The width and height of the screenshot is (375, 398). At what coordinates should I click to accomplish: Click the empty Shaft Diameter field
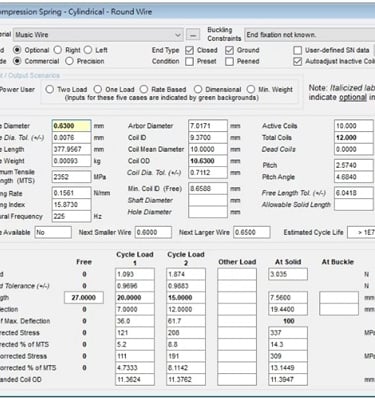coord(208,200)
